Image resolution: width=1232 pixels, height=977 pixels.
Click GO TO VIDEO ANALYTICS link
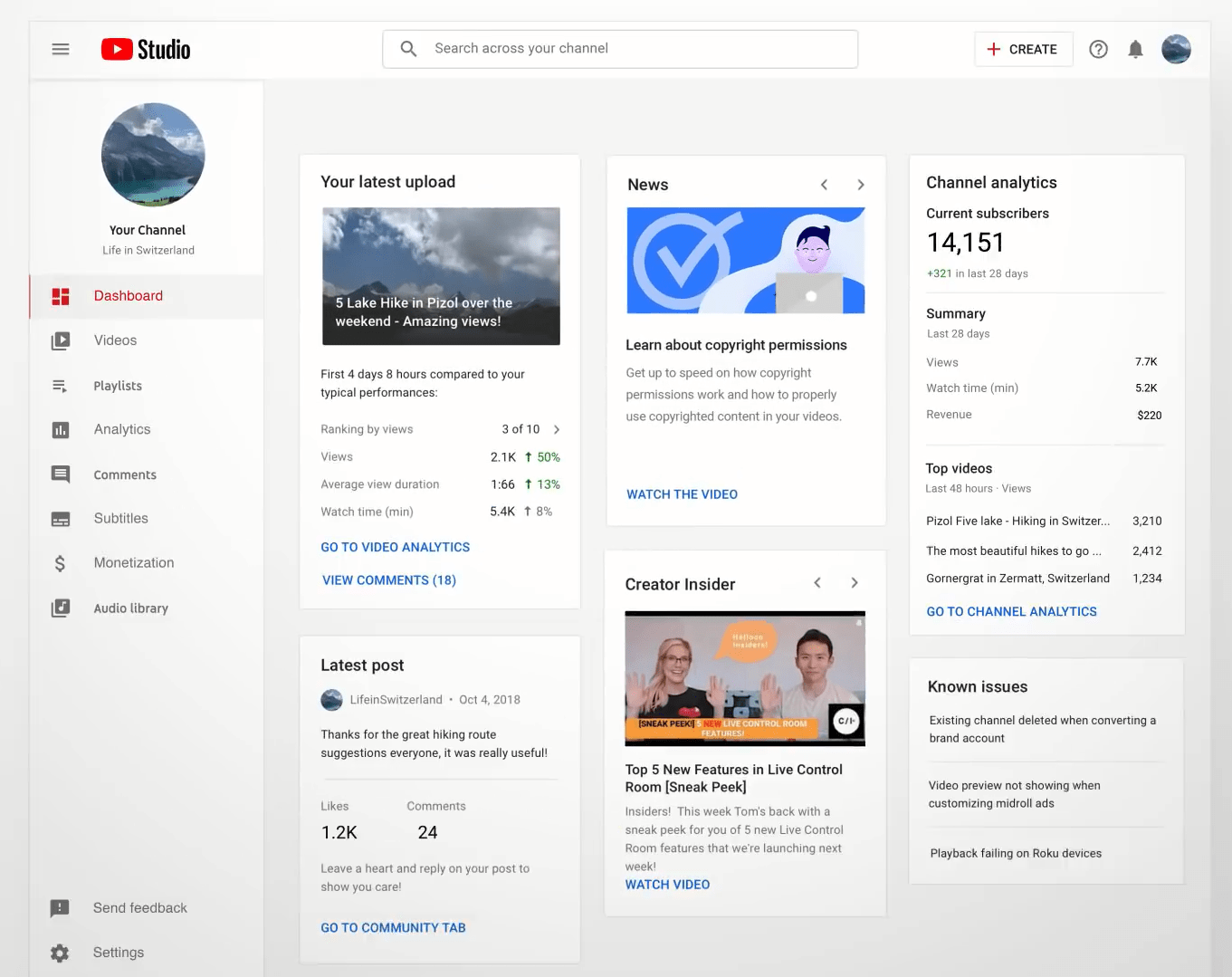coord(396,547)
